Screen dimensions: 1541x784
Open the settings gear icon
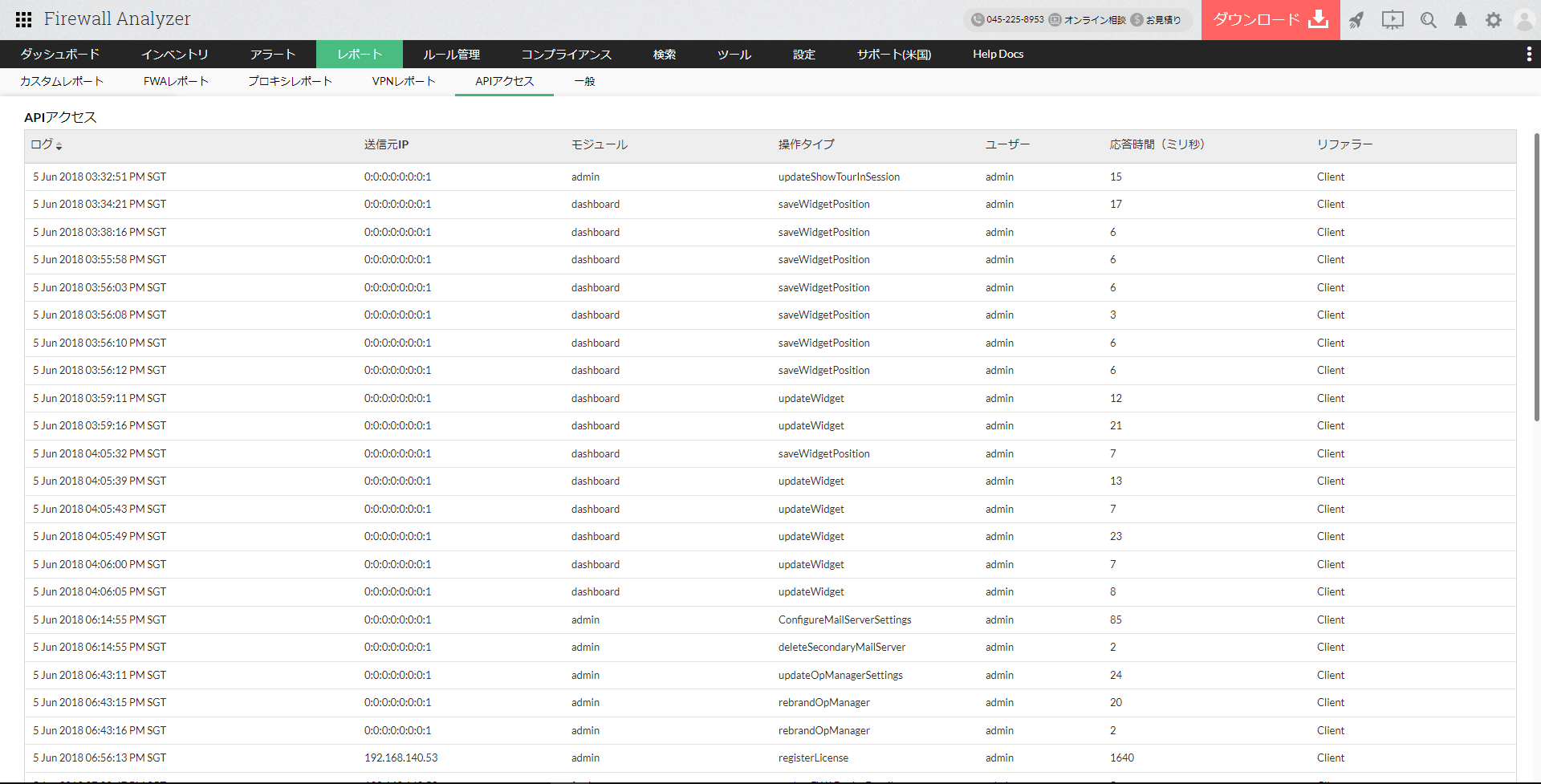(x=1493, y=20)
